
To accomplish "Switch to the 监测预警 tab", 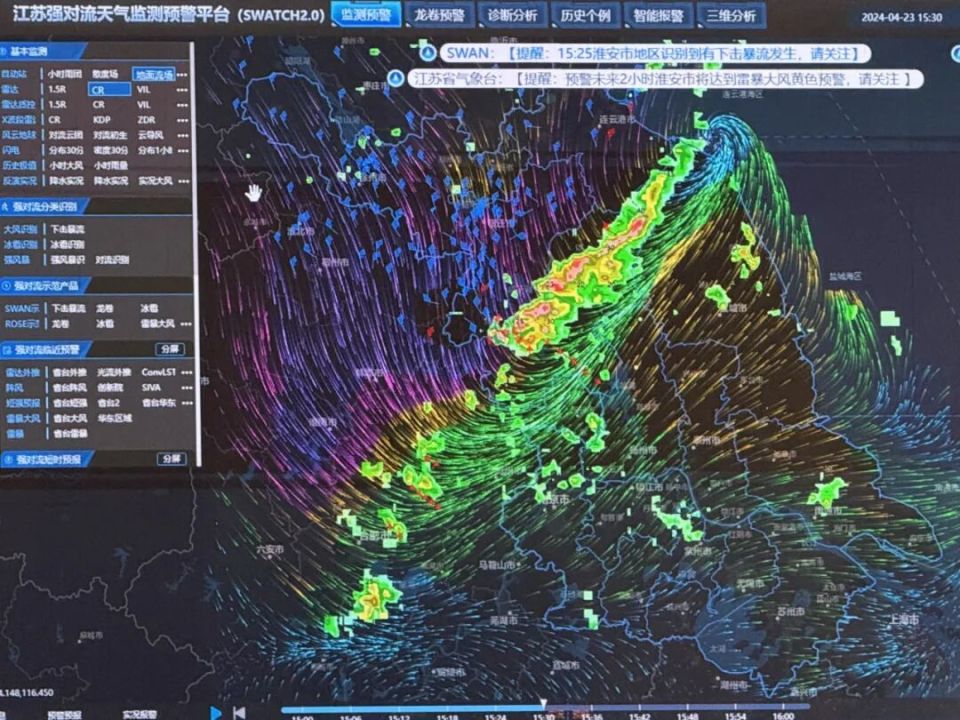I will (366, 15).
